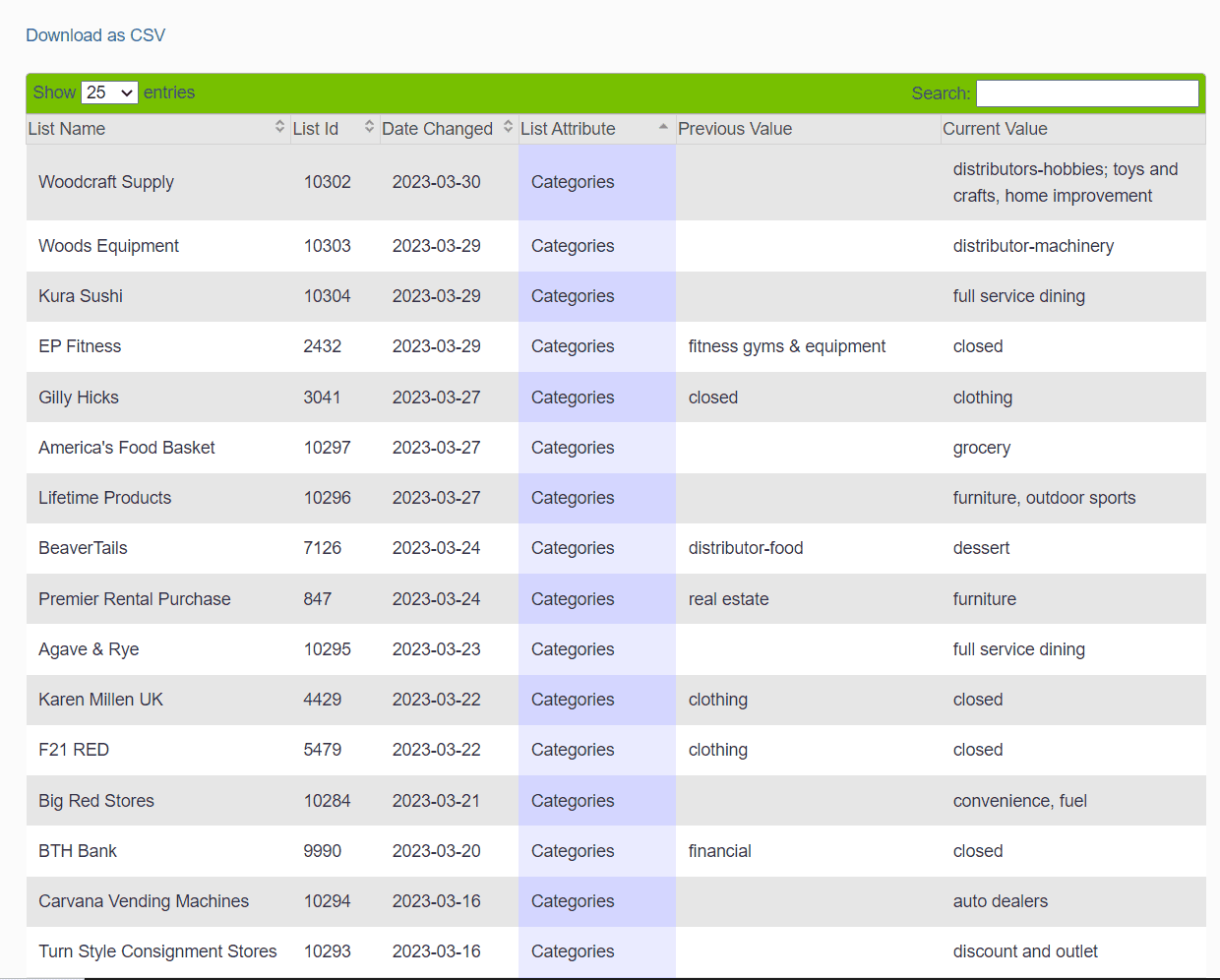Click current value auto dealers

pos(1001,901)
